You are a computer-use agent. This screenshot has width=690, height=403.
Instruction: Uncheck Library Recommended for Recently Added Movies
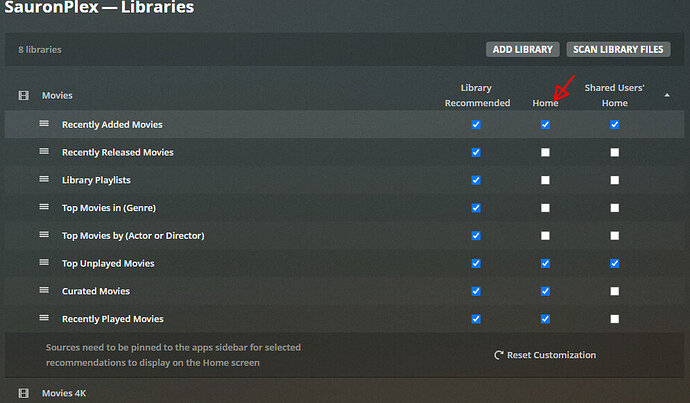(x=476, y=125)
